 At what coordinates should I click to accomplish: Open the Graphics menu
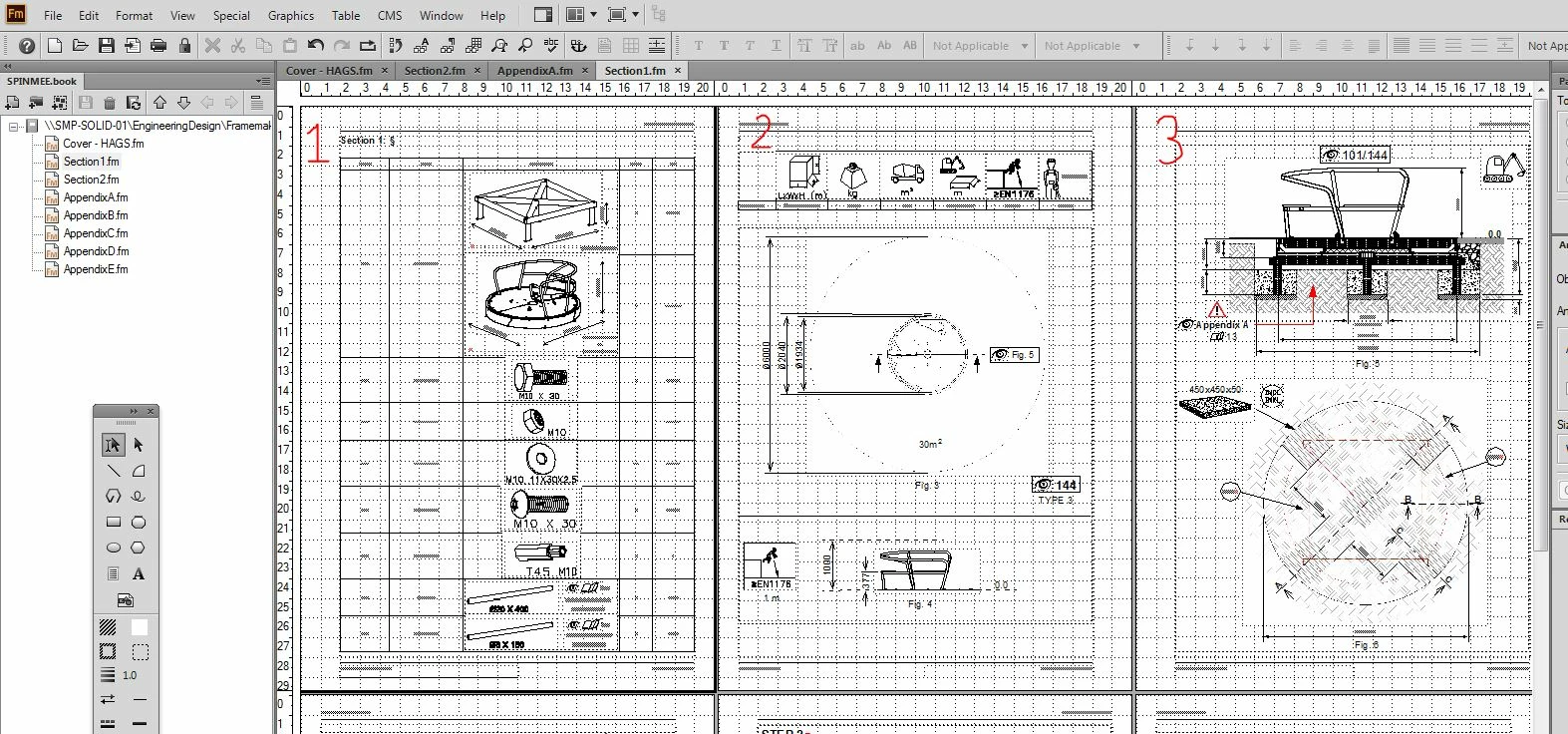tap(290, 15)
